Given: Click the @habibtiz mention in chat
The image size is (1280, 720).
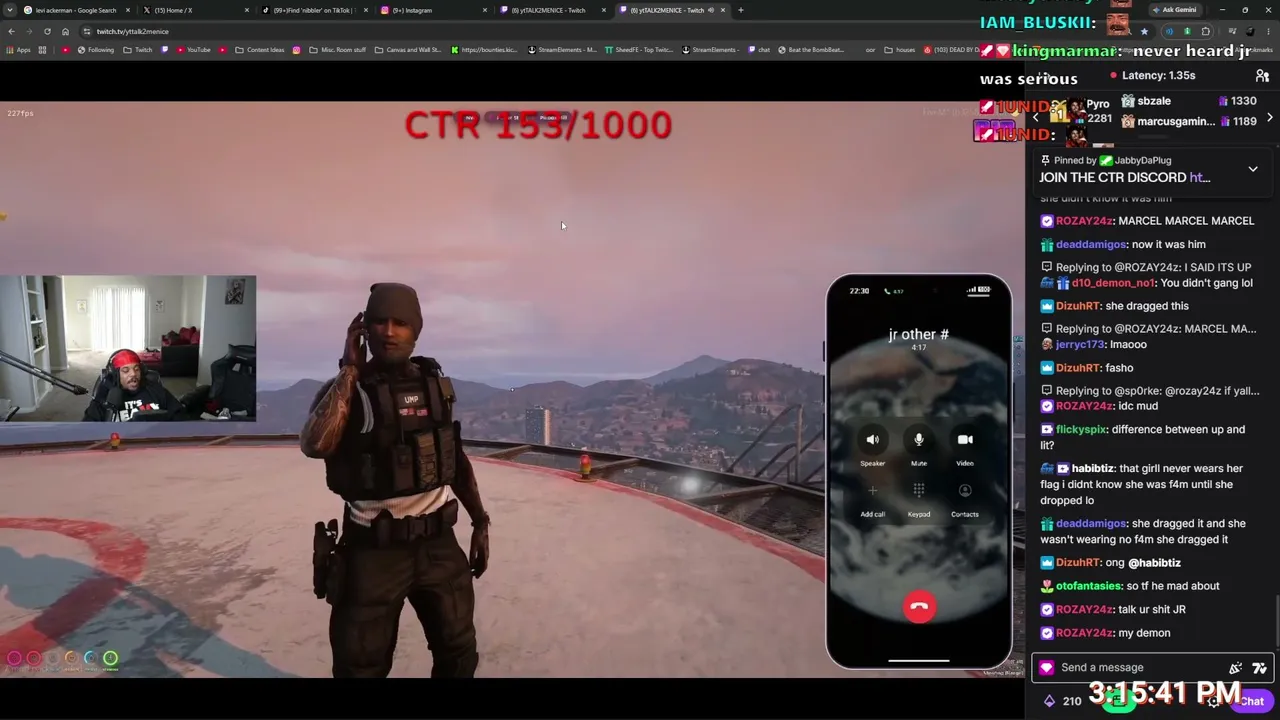Looking at the screenshot, I should pos(1154,563).
